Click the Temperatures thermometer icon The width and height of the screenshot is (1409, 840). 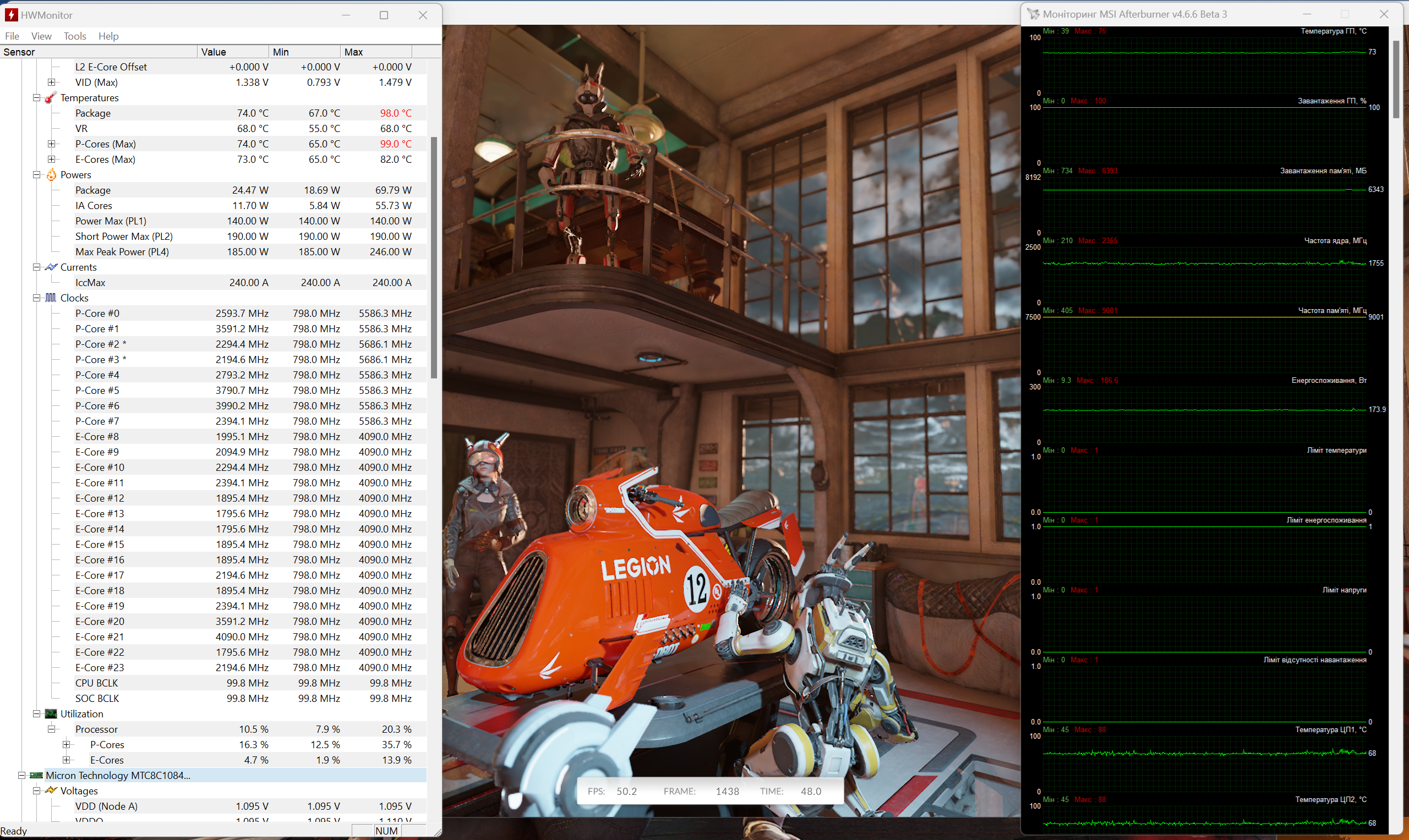(x=51, y=97)
